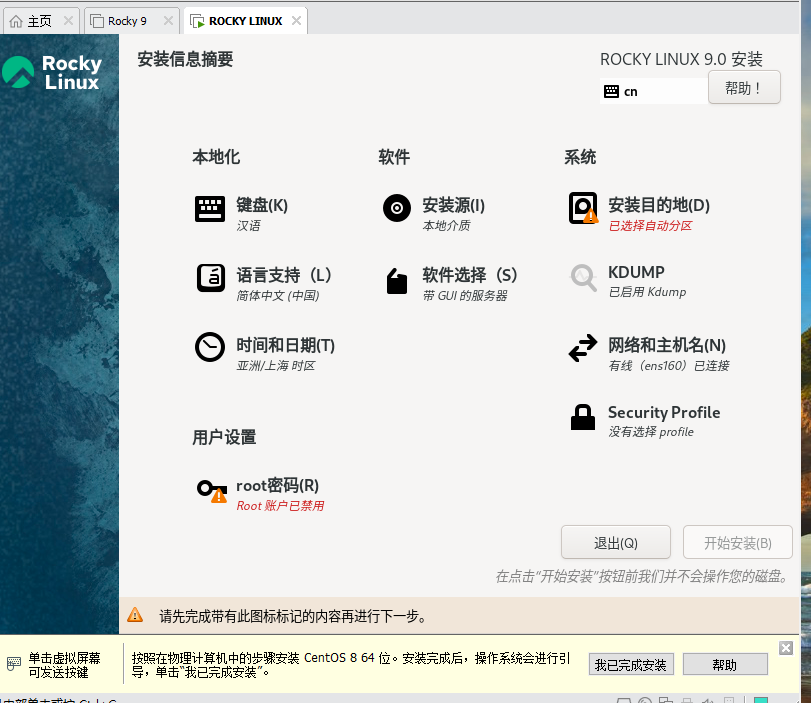The width and height of the screenshot is (811, 703).
Task: Click the keyboard icon in the VMware hint bar
Action: [x=14, y=664]
